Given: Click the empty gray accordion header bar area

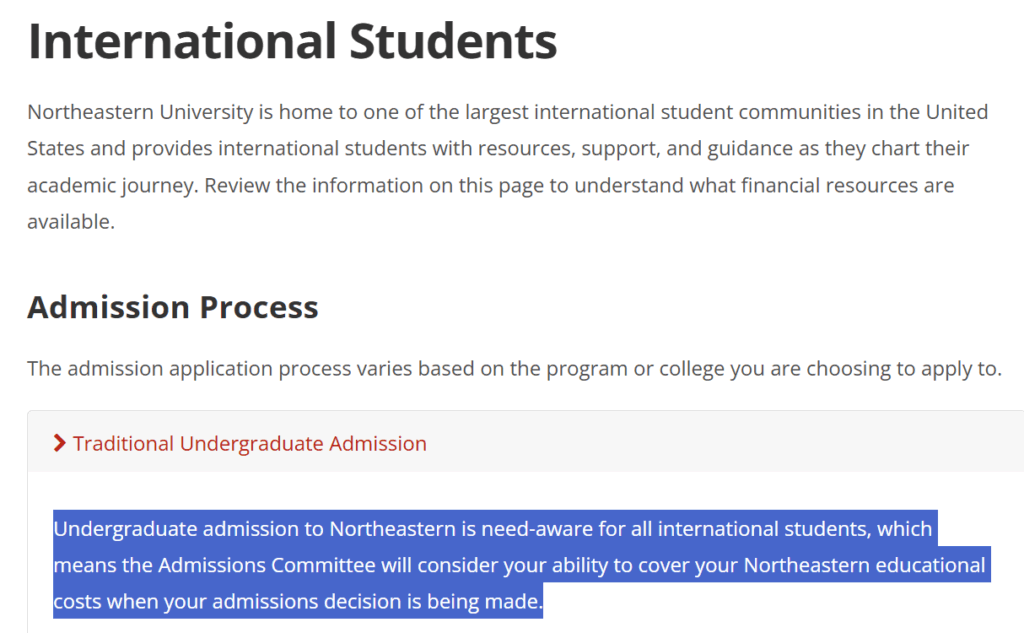Looking at the screenshot, I should [x=720, y=442].
